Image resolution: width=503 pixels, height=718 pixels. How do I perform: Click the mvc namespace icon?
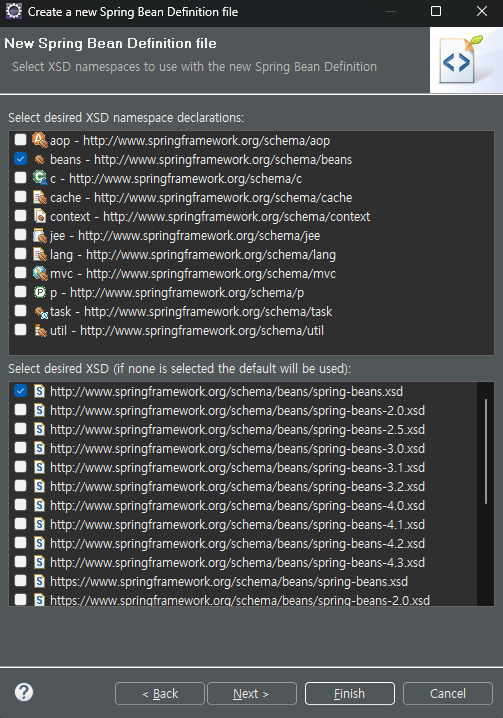40,273
